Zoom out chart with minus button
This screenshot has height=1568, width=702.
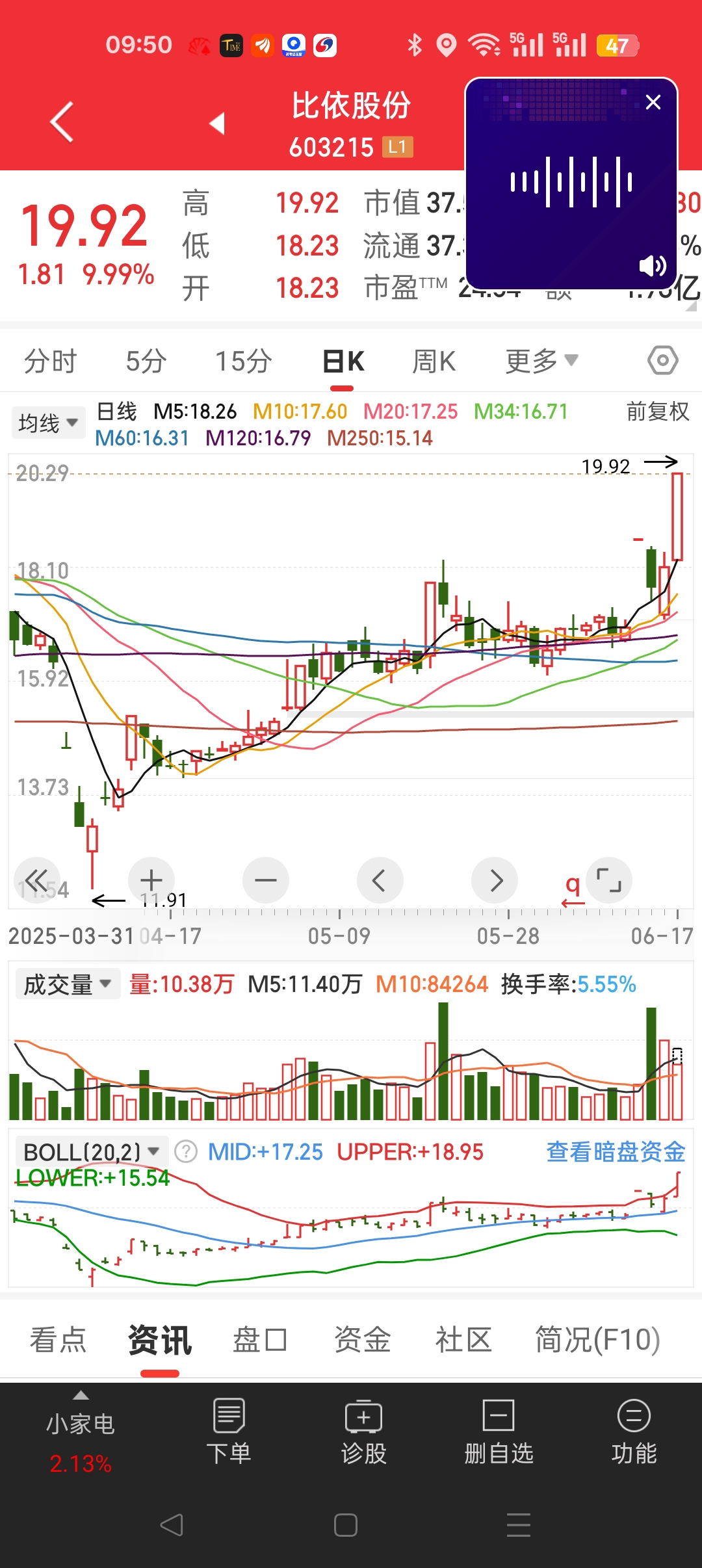[x=266, y=880]
